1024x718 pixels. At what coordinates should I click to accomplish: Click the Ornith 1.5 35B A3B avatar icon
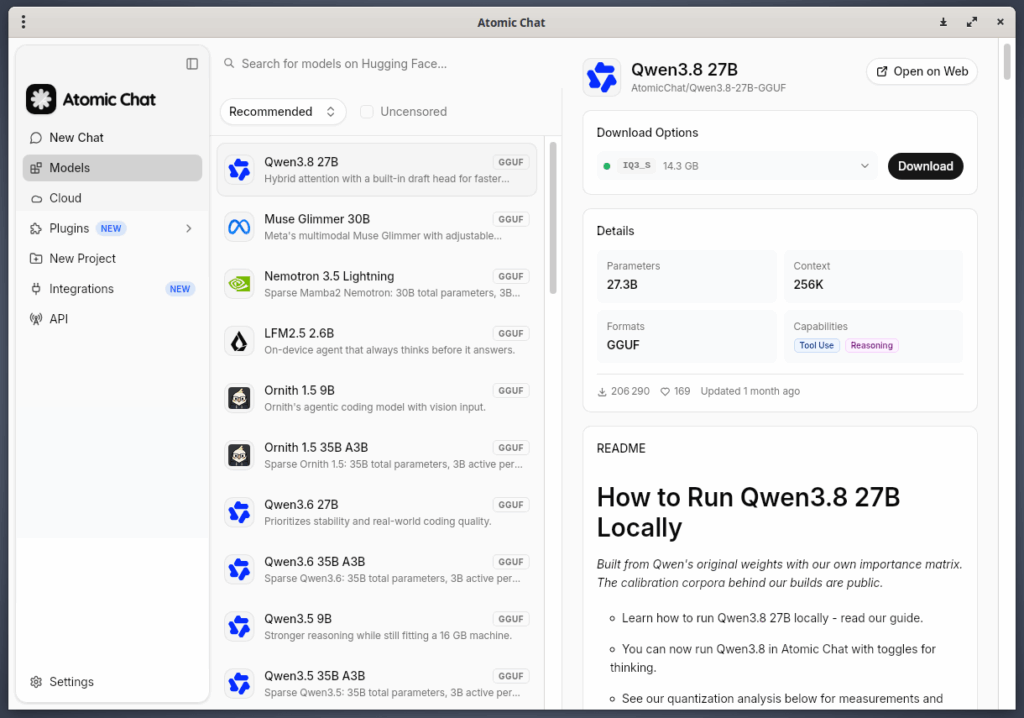(x=239, y=455)
